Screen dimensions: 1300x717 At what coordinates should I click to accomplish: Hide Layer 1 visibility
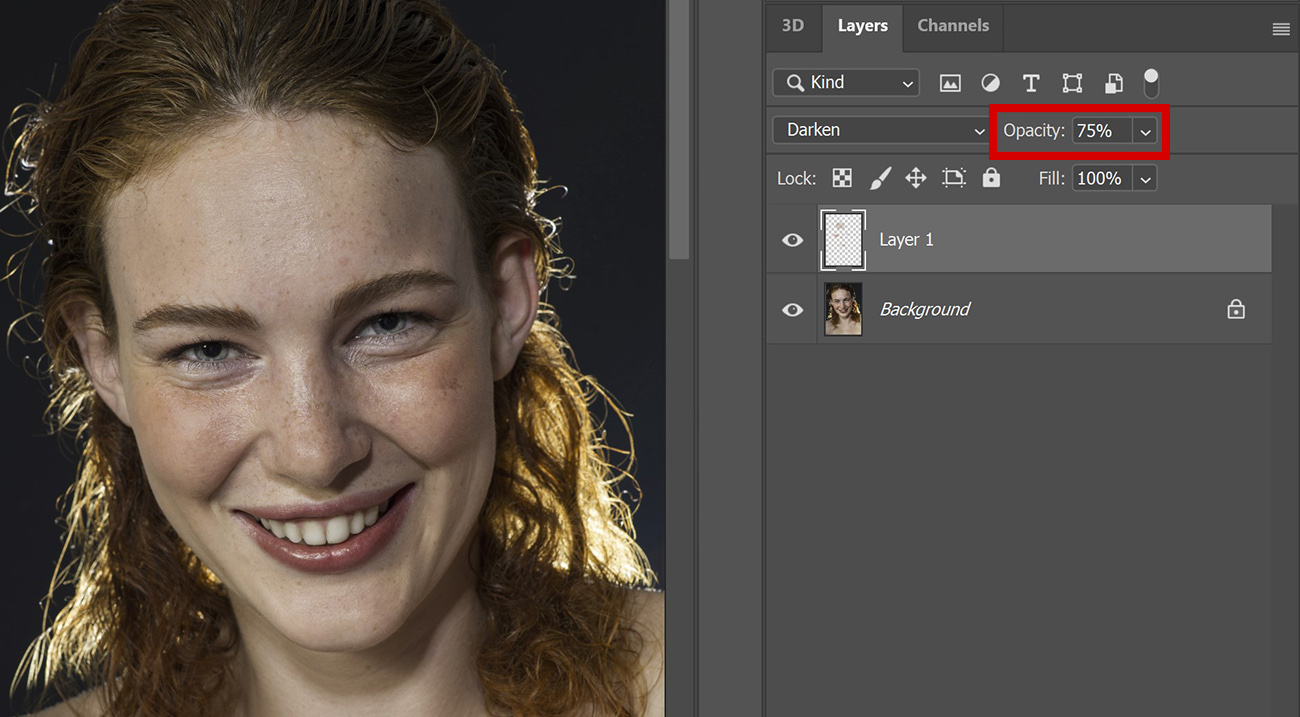pyautogui.click(x=792, y=239)
